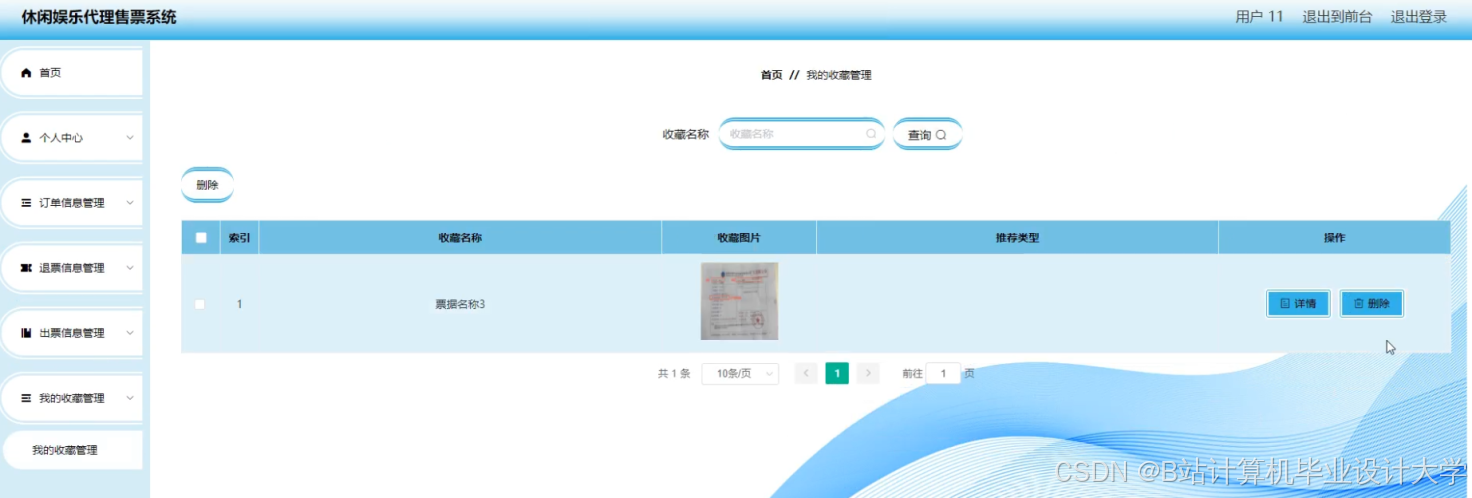Click the trash icon on row 删除 button
The image size is (1472, 498).
[1358, 304]
